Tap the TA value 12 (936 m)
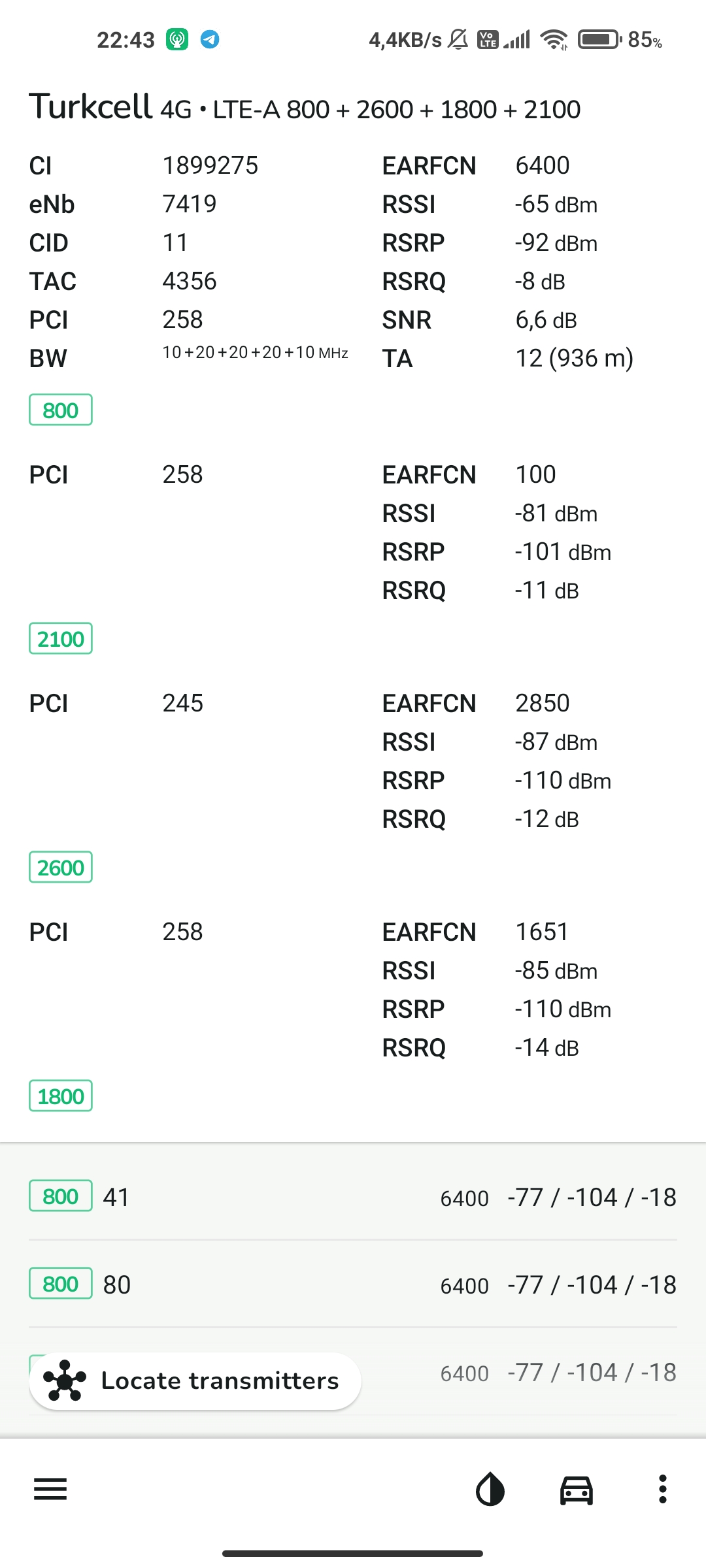This screenshot has height=1568, width=706. click(575, 358)
